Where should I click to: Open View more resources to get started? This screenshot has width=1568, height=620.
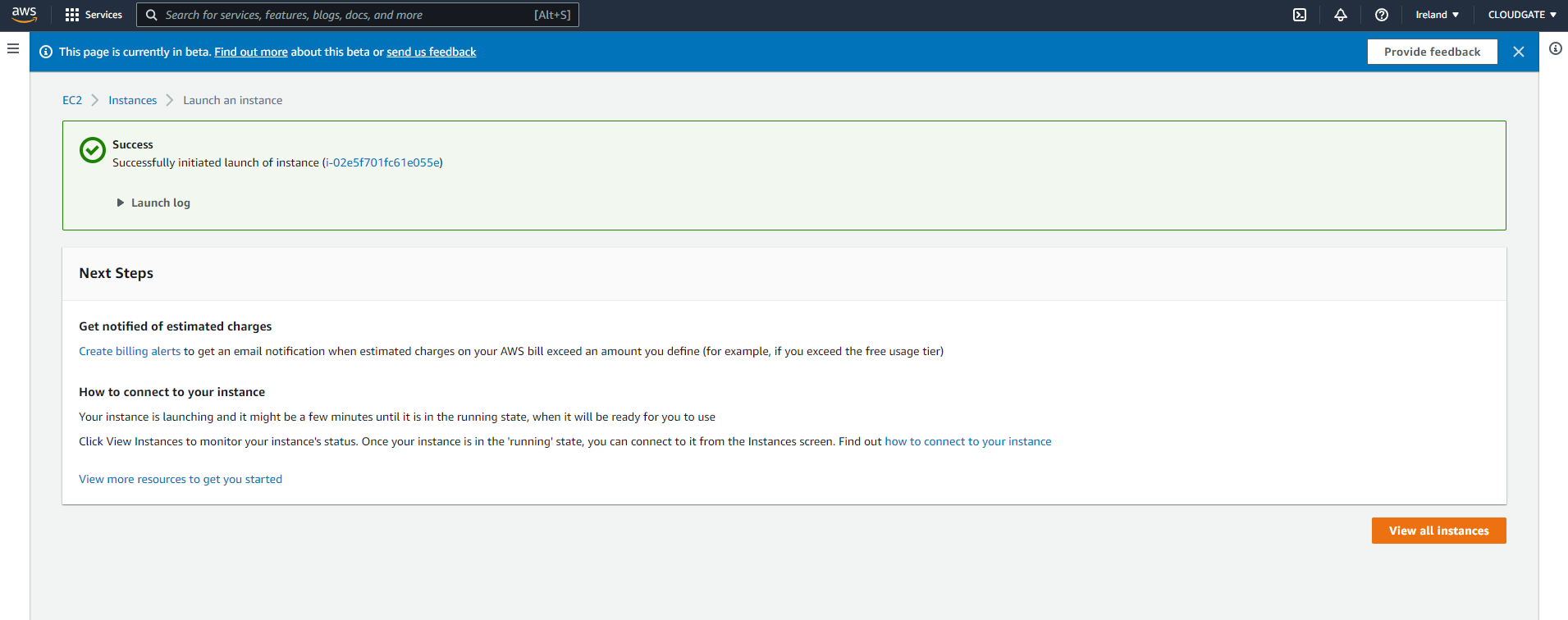click(181, 479)
